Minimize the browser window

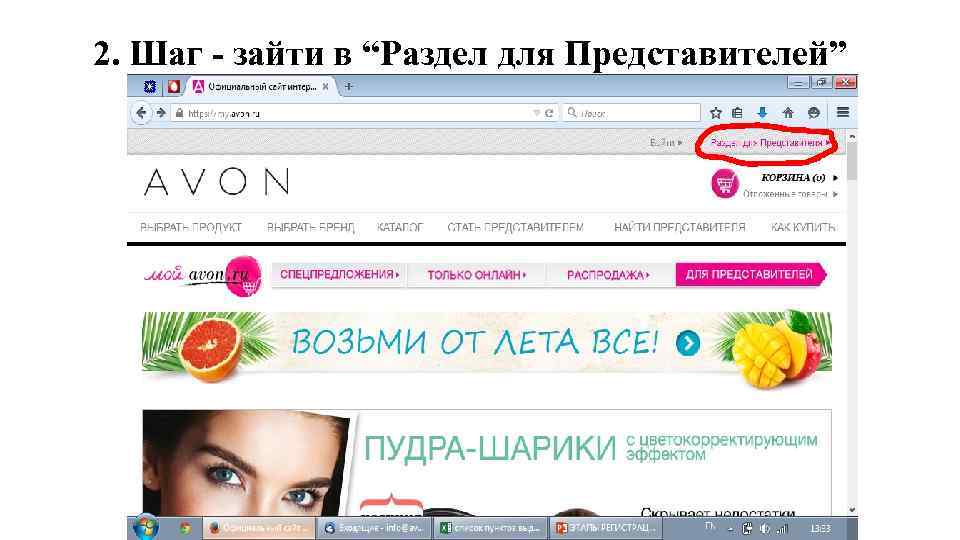798,83
